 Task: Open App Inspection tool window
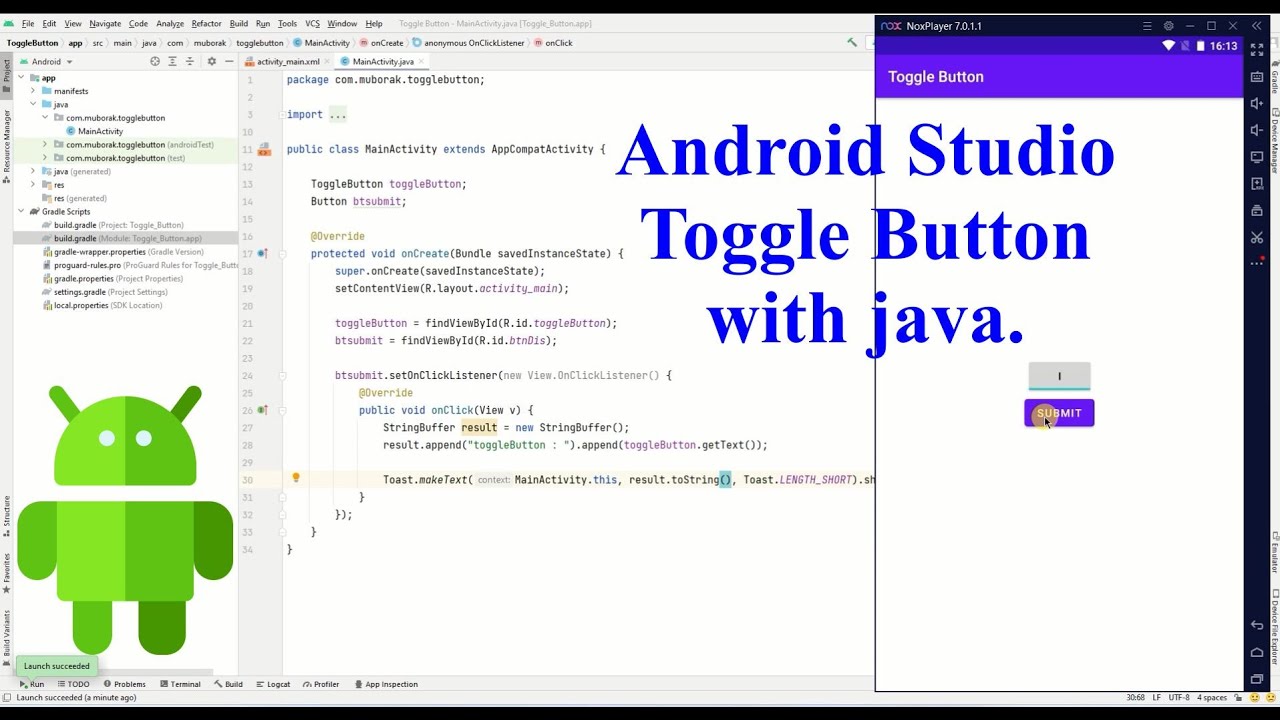click(x=385, y=684)
